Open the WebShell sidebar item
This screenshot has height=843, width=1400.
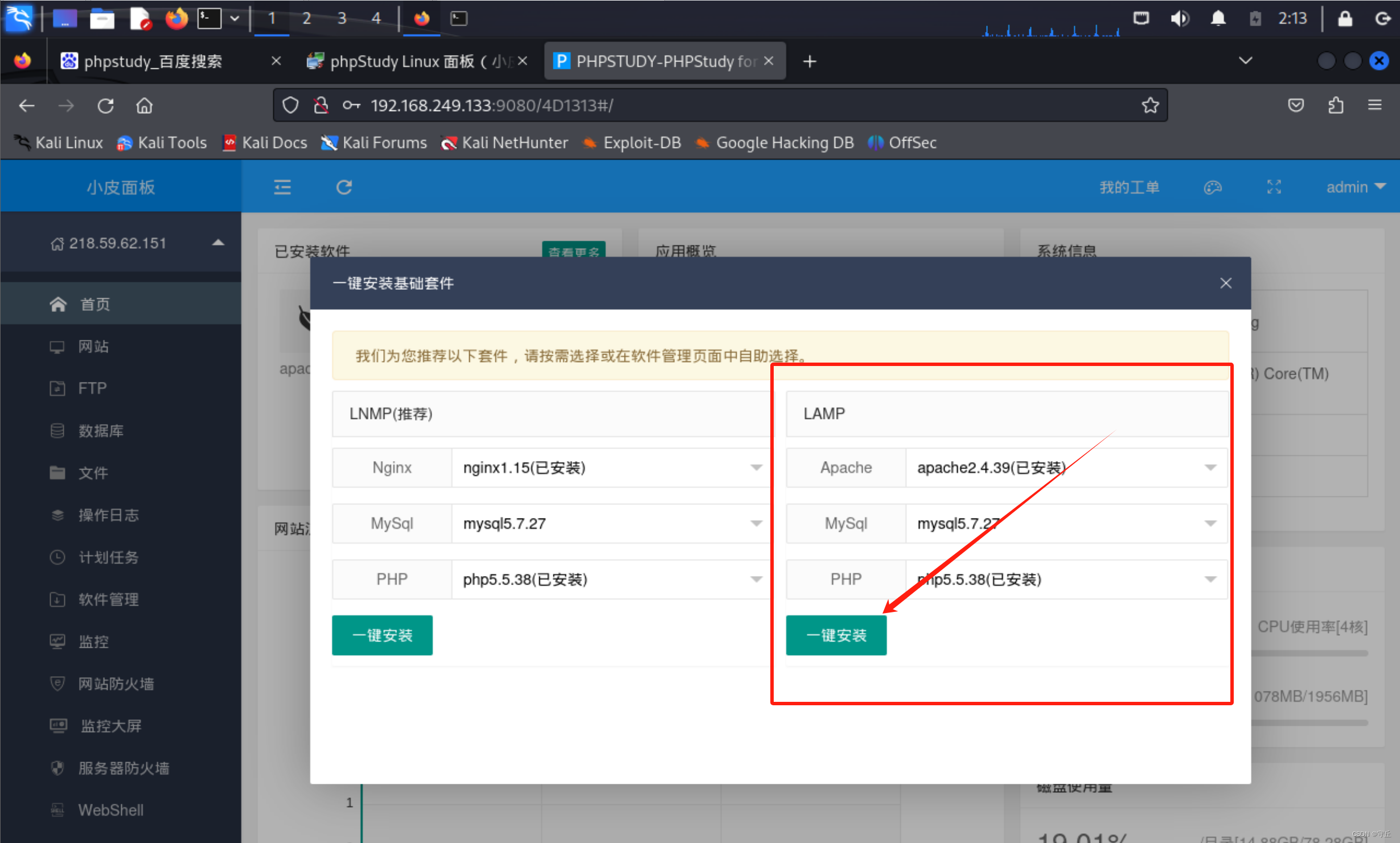tap(110, 809)
